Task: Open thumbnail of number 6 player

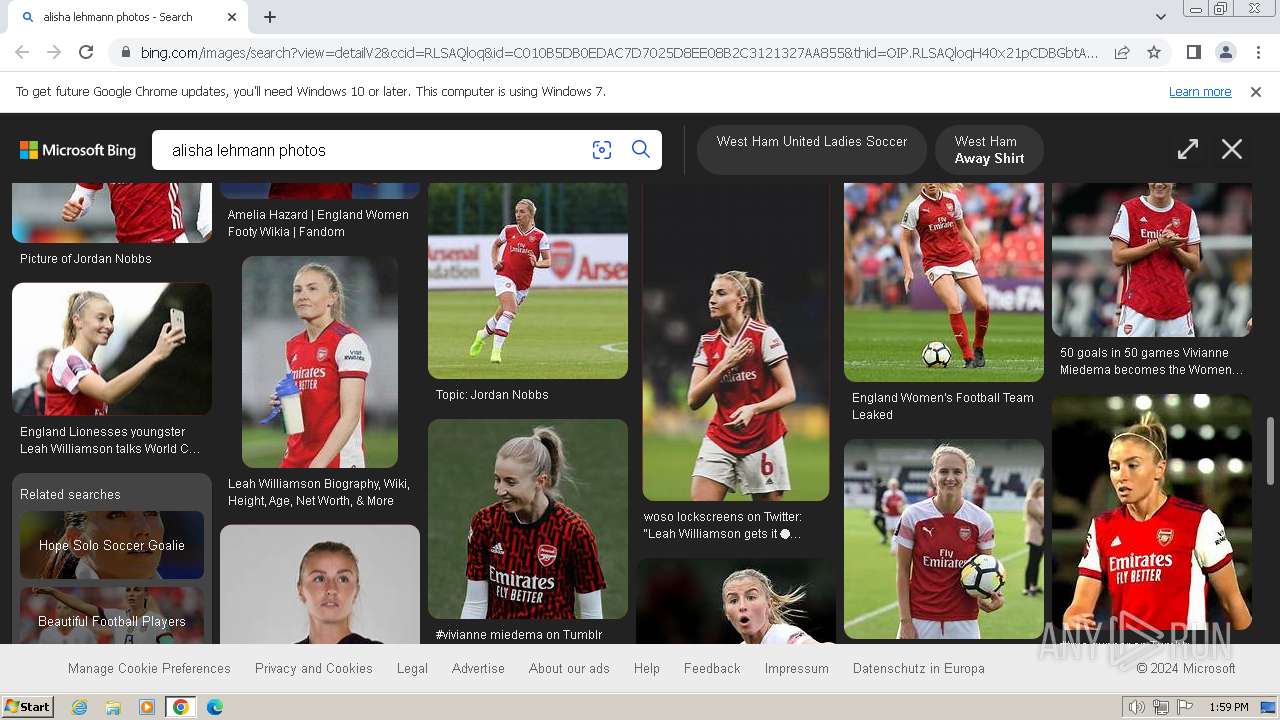Action: point(736,342)
